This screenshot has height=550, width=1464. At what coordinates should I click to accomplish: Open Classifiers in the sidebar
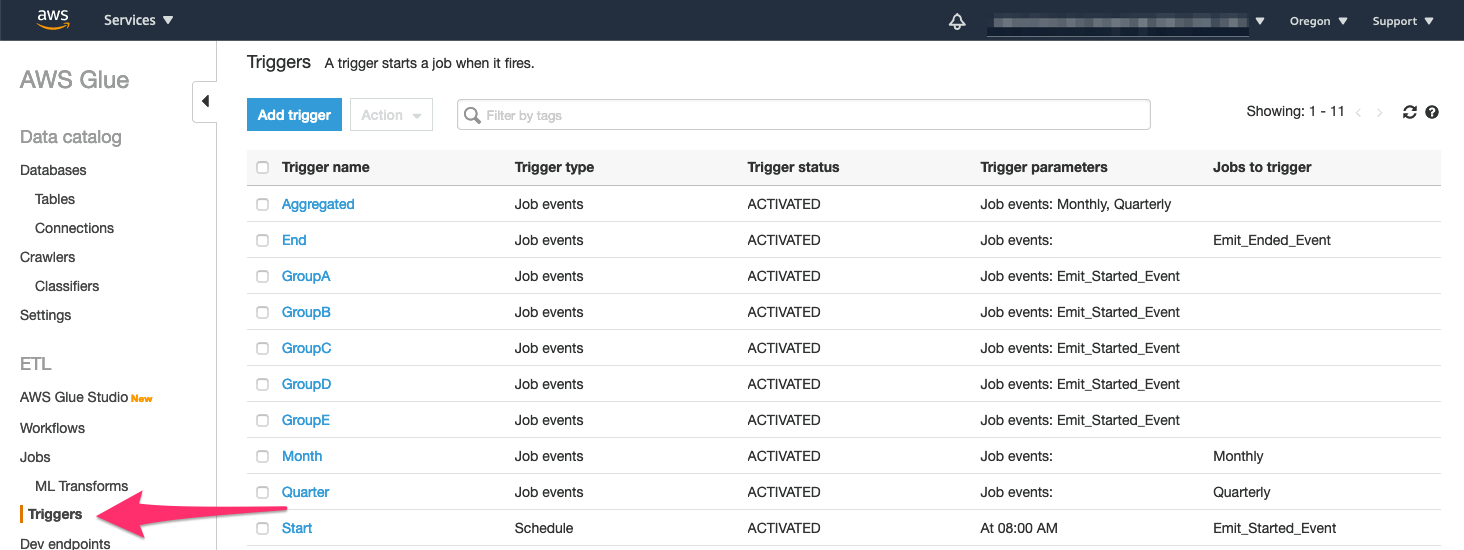coord(67,286)
